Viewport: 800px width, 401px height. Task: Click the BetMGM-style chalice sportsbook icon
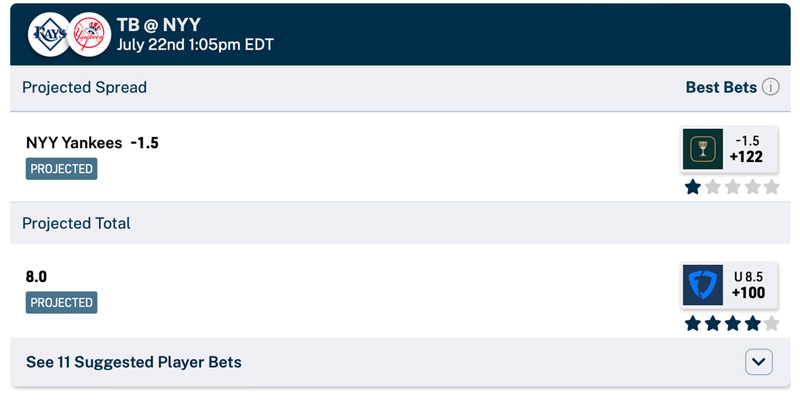point(703,149)
